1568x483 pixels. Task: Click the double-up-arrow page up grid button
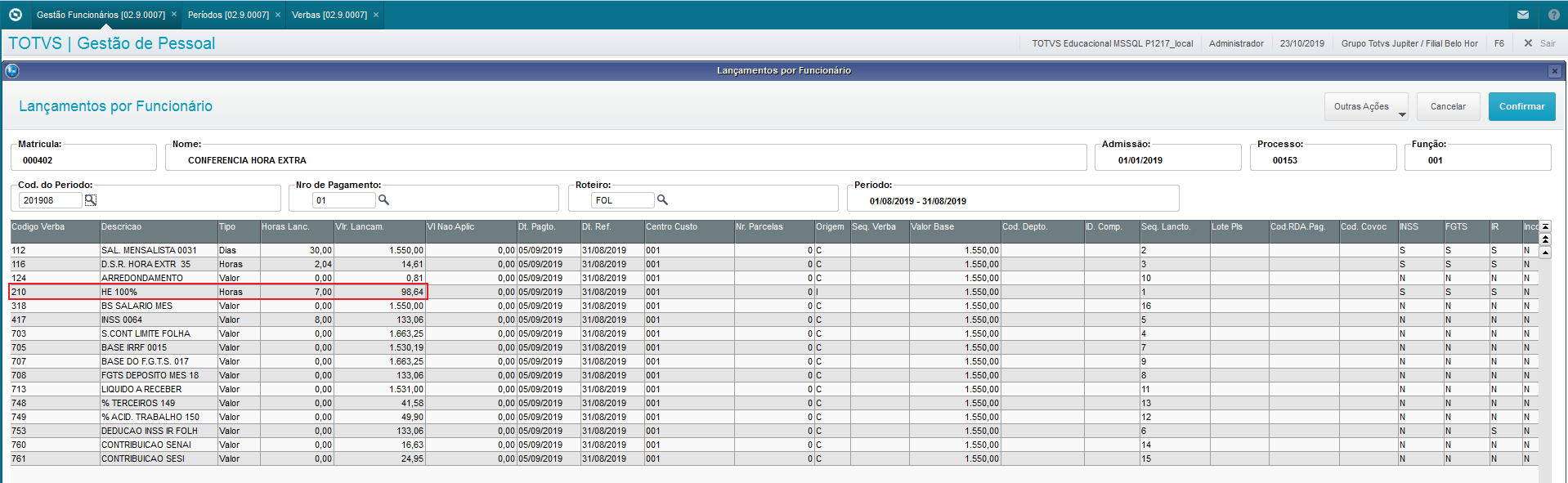point(1545,239)
